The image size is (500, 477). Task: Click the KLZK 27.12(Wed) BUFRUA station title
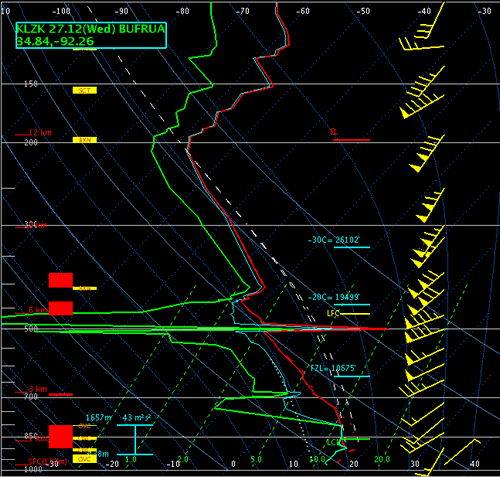91,29
